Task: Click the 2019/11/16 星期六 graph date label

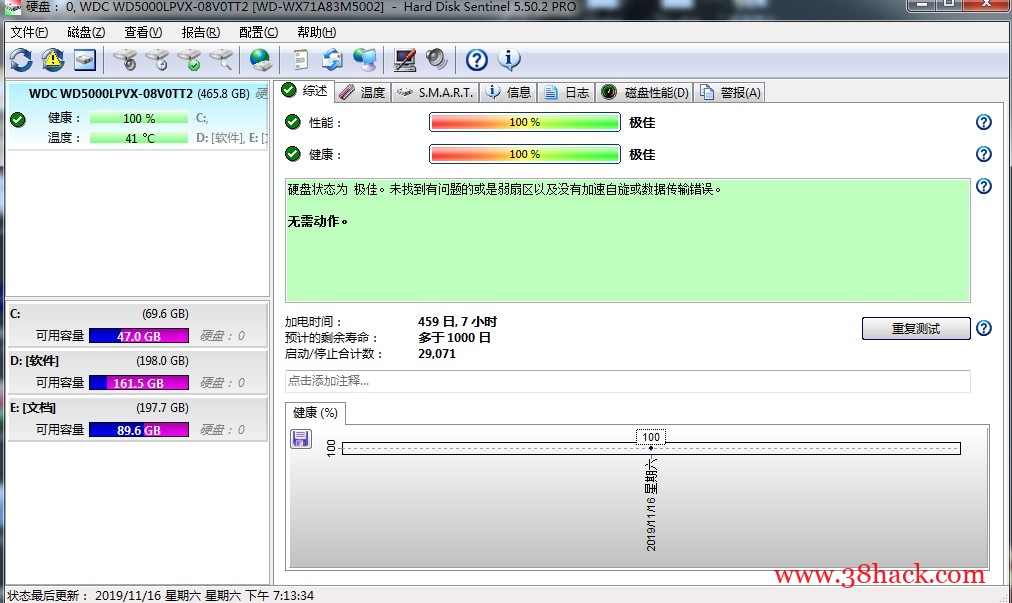Action: [651, 504]
